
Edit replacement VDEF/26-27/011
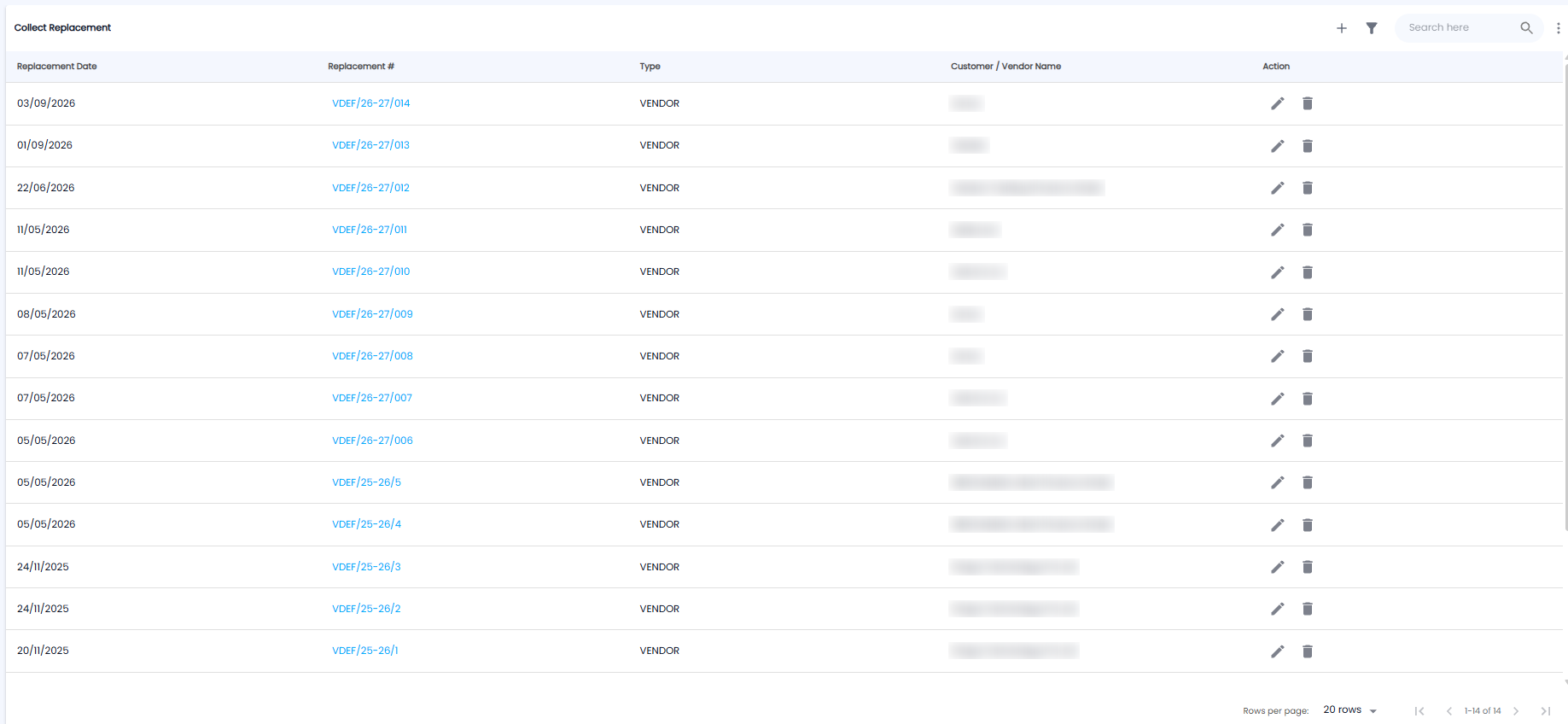(x=1278, y=230)
